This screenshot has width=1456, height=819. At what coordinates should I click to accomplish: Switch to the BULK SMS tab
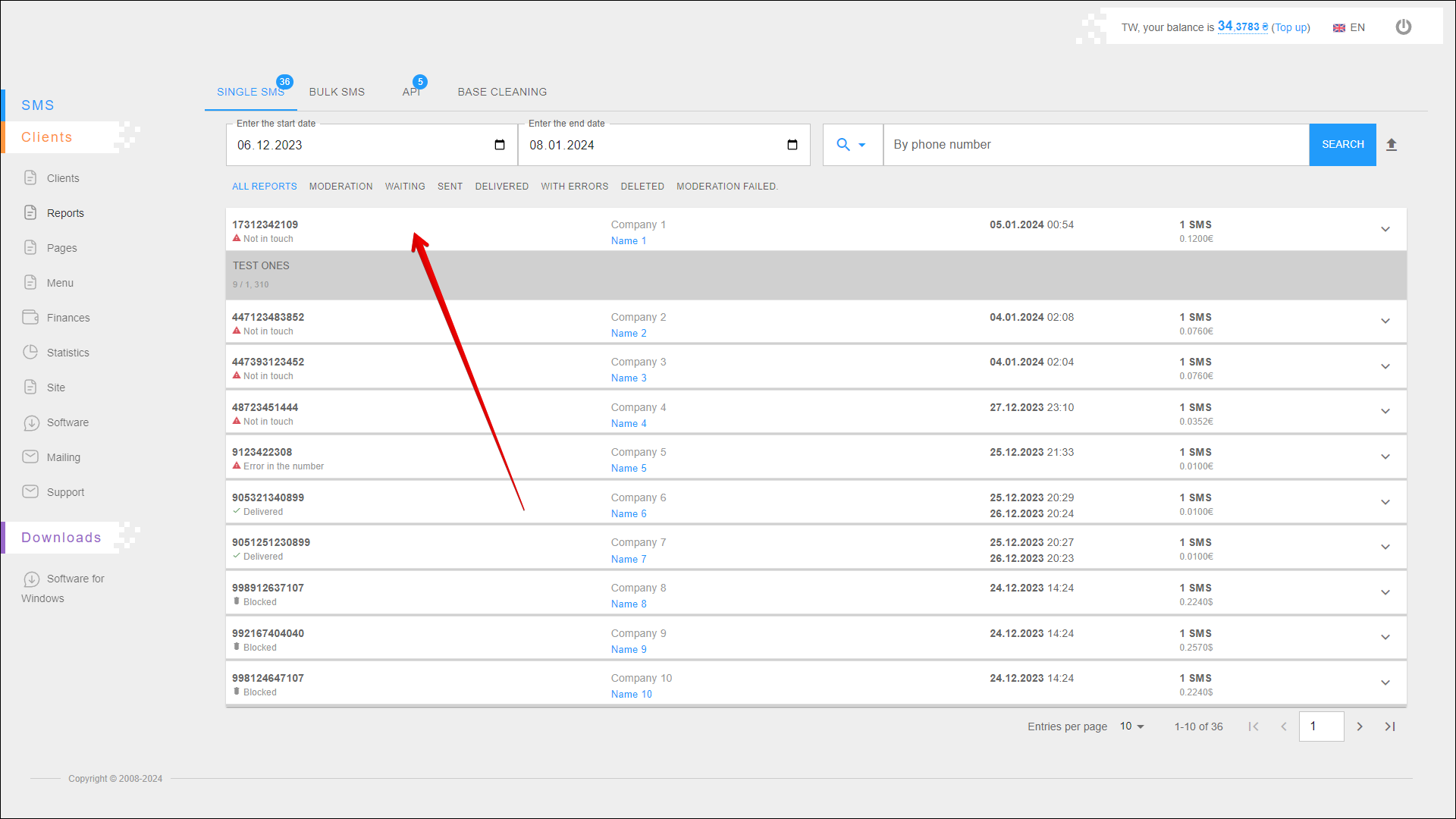(x=337, y=92)
